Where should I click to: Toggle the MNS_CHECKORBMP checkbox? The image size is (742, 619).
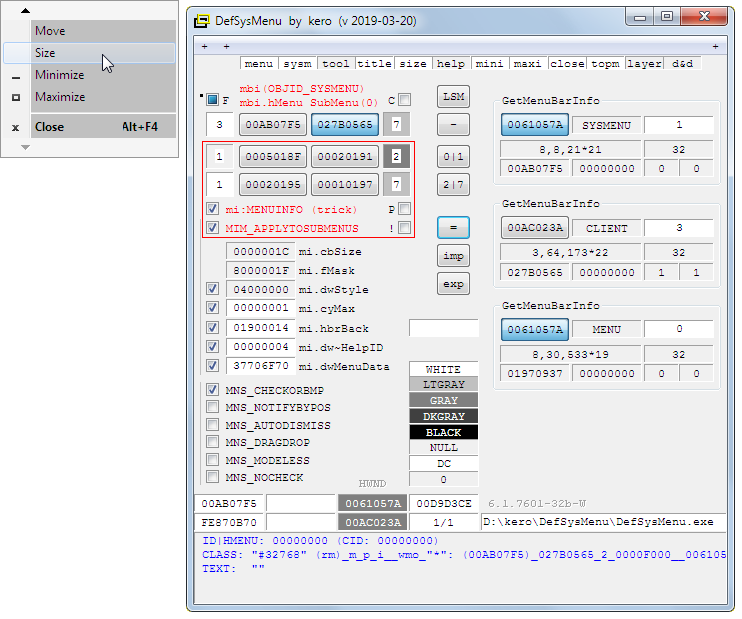pos(212,390)
